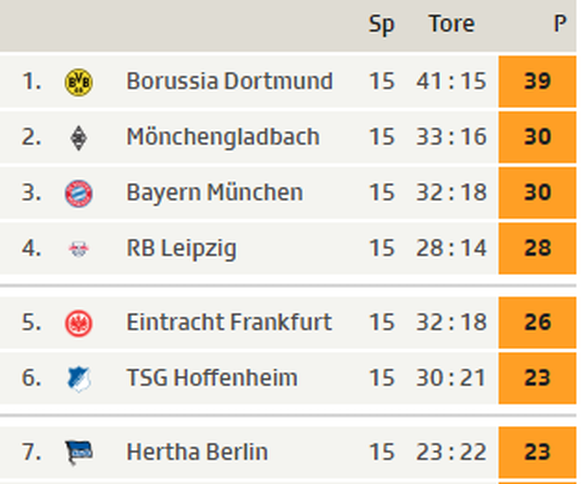Image resolution: width=582 pixels, height=484 pixels.
Task: Open the Borussia Dortmund team link
Action: pyautogui.click(x=229, y=81)
